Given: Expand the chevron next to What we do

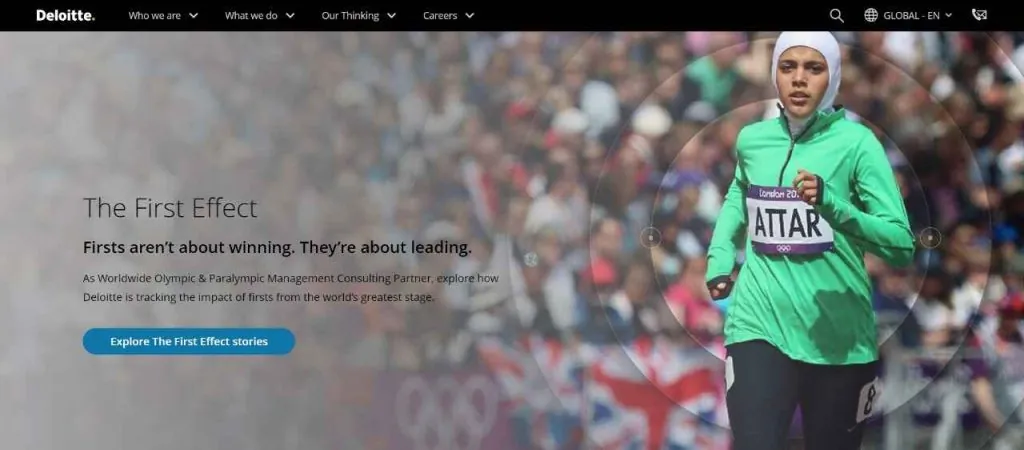Looking at the screenshot, I should (x=290, y=16).
